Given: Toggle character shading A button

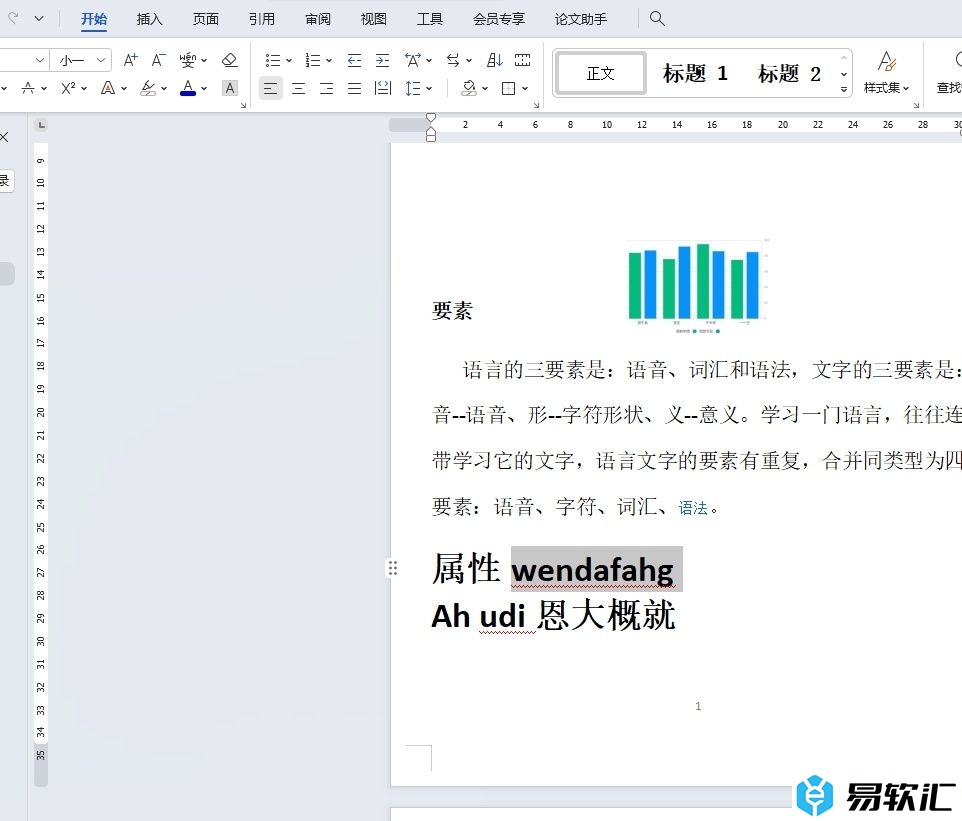Looking at the screenshot, I should click(229, 89).
